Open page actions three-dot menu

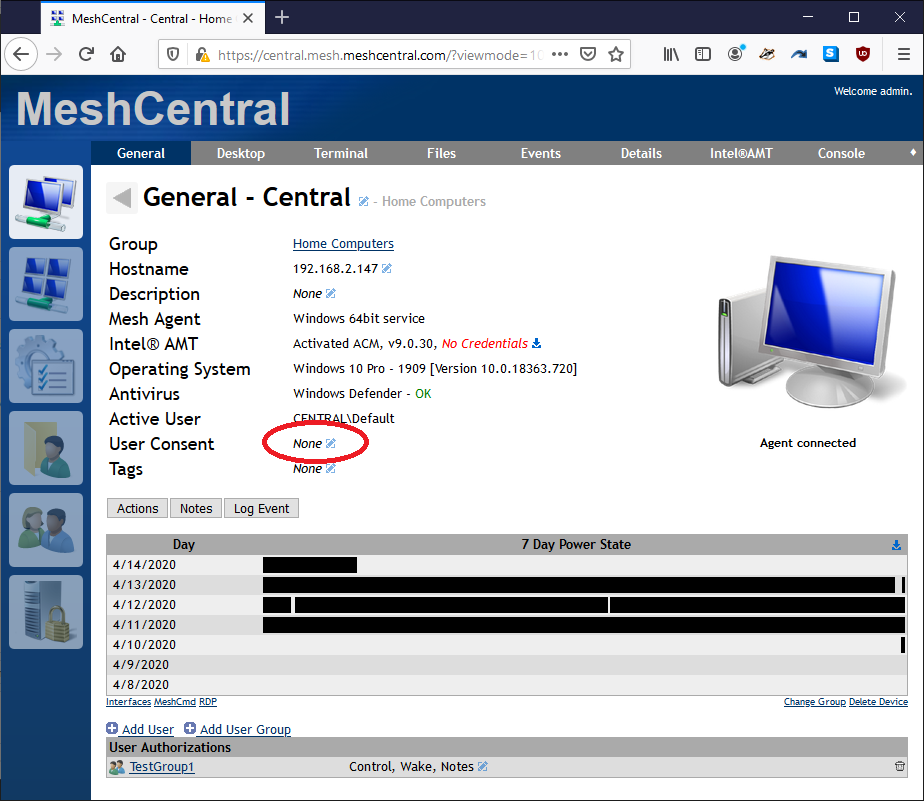coord(560,54)
